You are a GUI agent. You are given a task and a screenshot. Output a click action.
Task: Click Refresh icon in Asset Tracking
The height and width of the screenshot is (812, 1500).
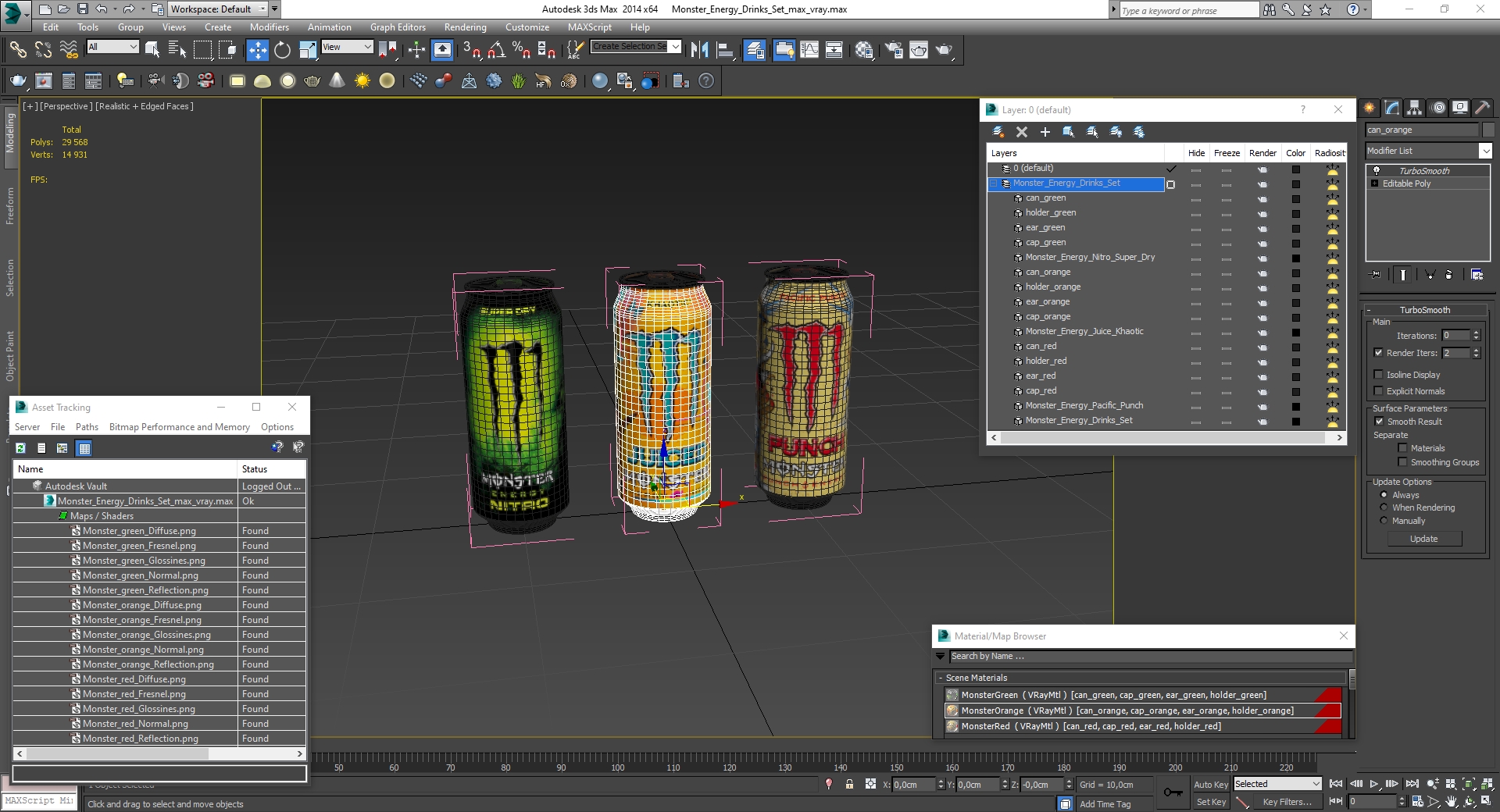tap(20, 448)
